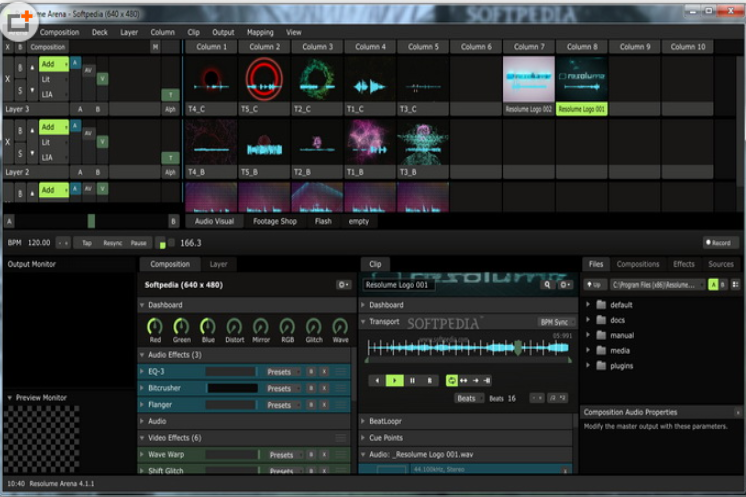Click the Distort dashboard knob

click(x=234, y=327)
